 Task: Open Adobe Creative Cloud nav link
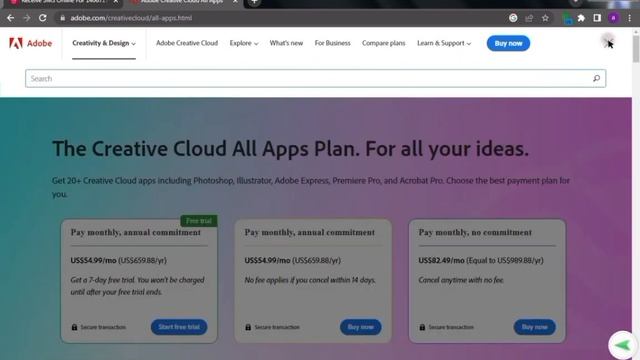click(x=187, y=43)
